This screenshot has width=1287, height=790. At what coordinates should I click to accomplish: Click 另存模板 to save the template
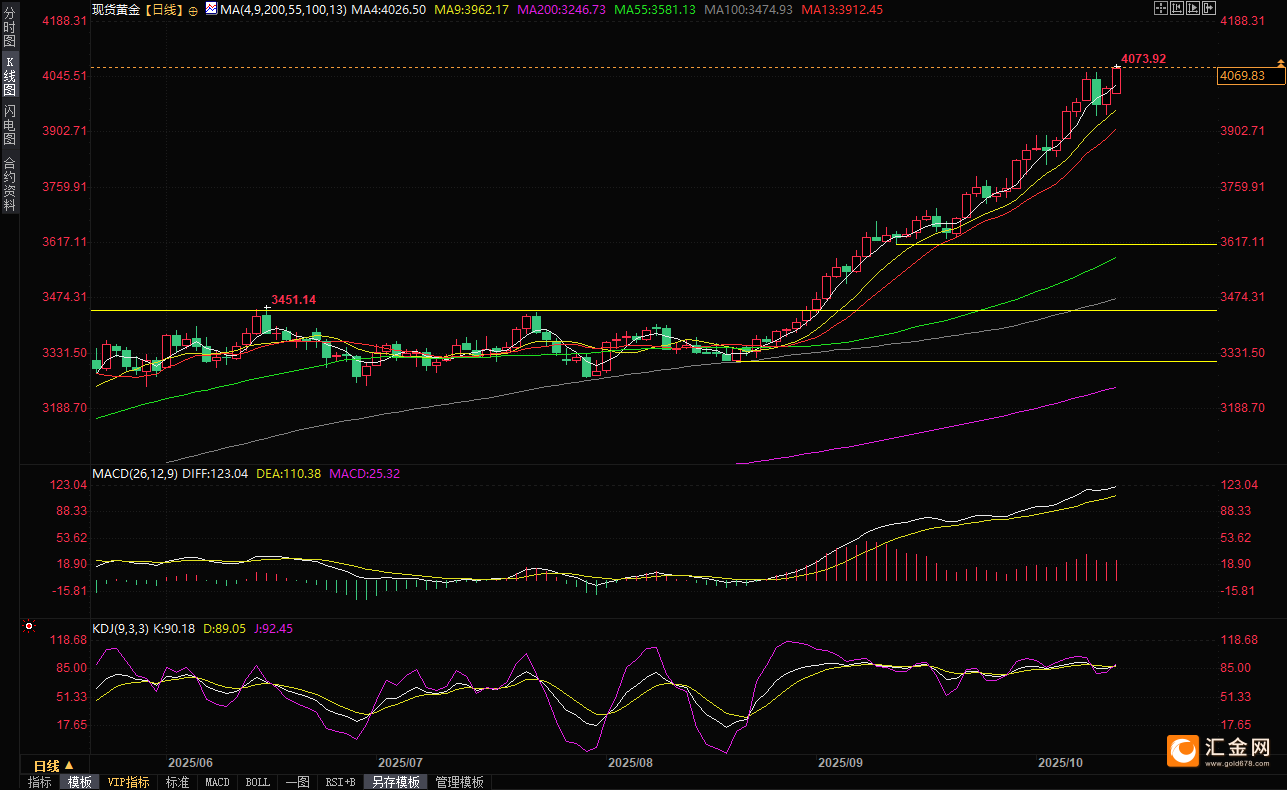point(396,782)
